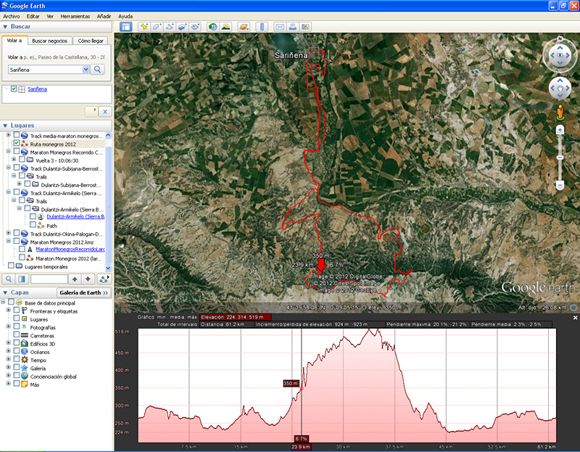Open the Ayuda menu
Viewport: 580px width, 452px height.
(125, 16)
